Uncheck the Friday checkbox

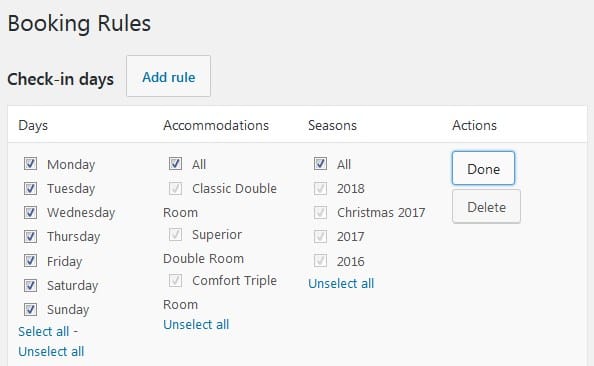coord(30,261)
